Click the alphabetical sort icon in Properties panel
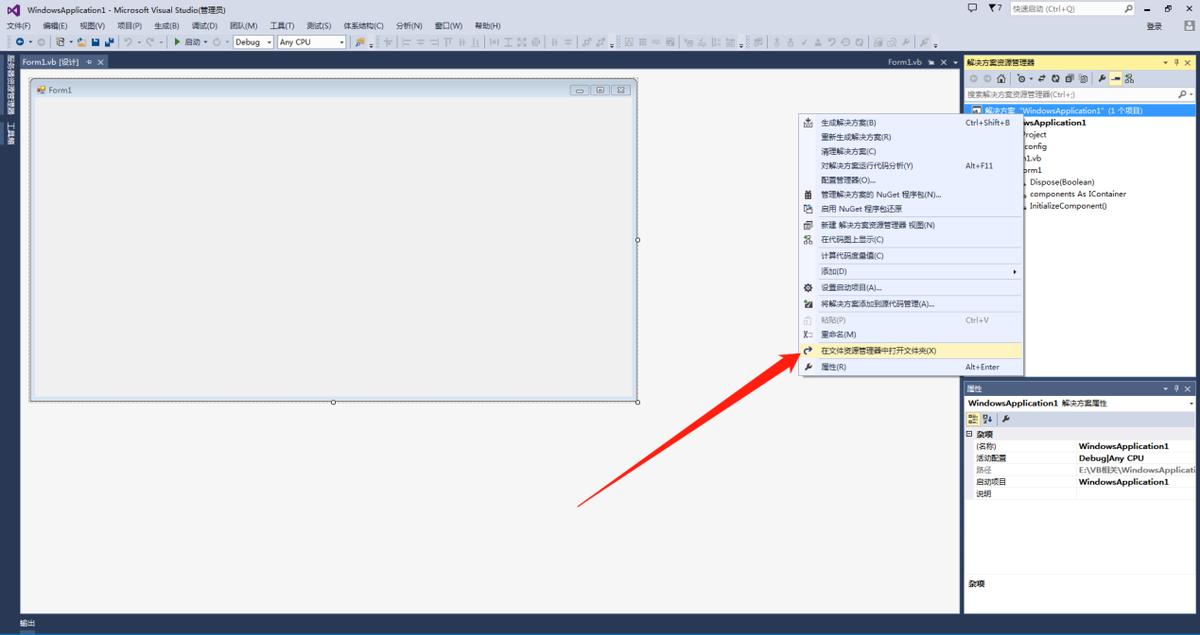 tap(987, 419)
